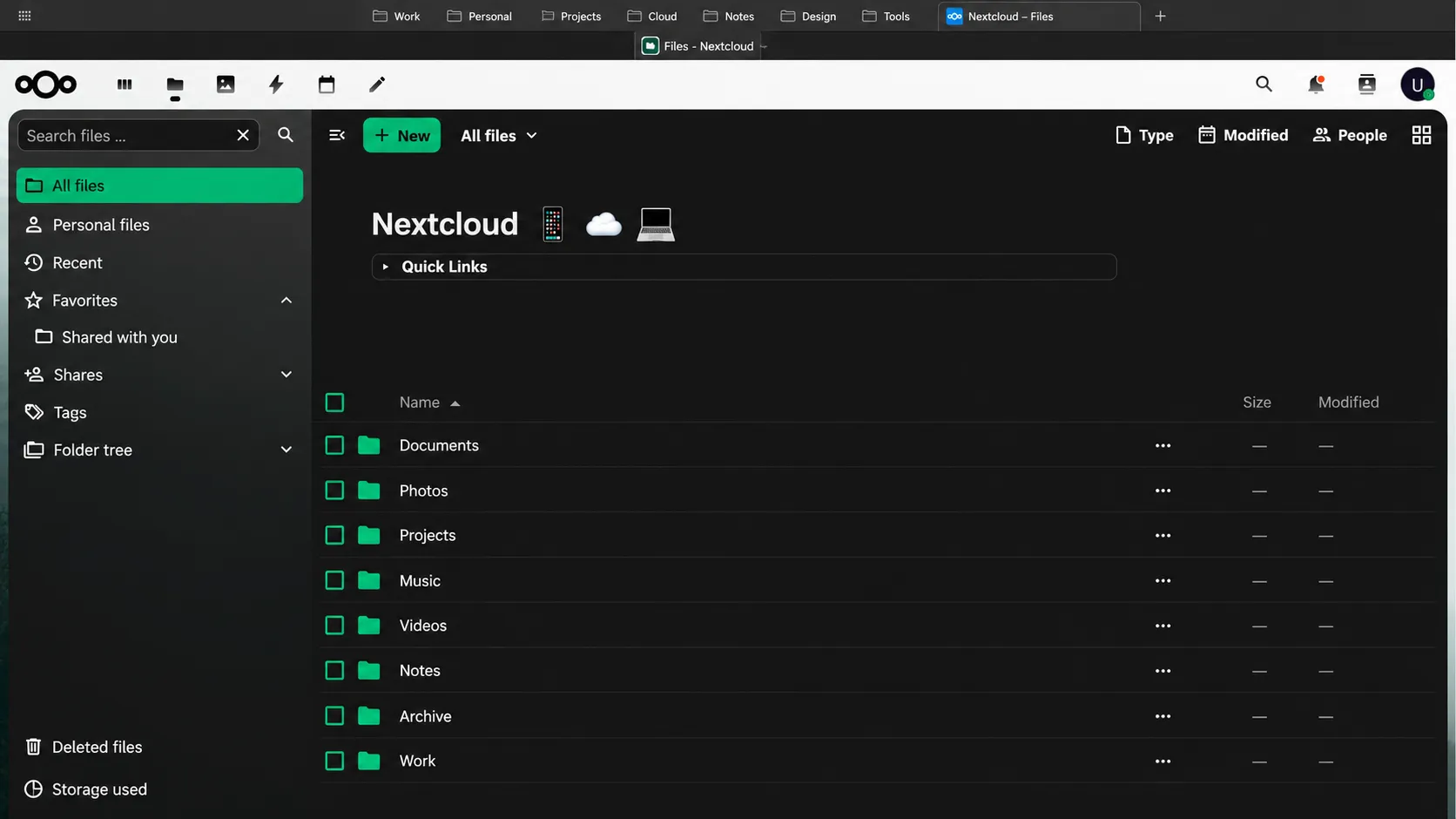Click the New button
Viewport: 1456px width, 819px height.
[x=401, y=135]
